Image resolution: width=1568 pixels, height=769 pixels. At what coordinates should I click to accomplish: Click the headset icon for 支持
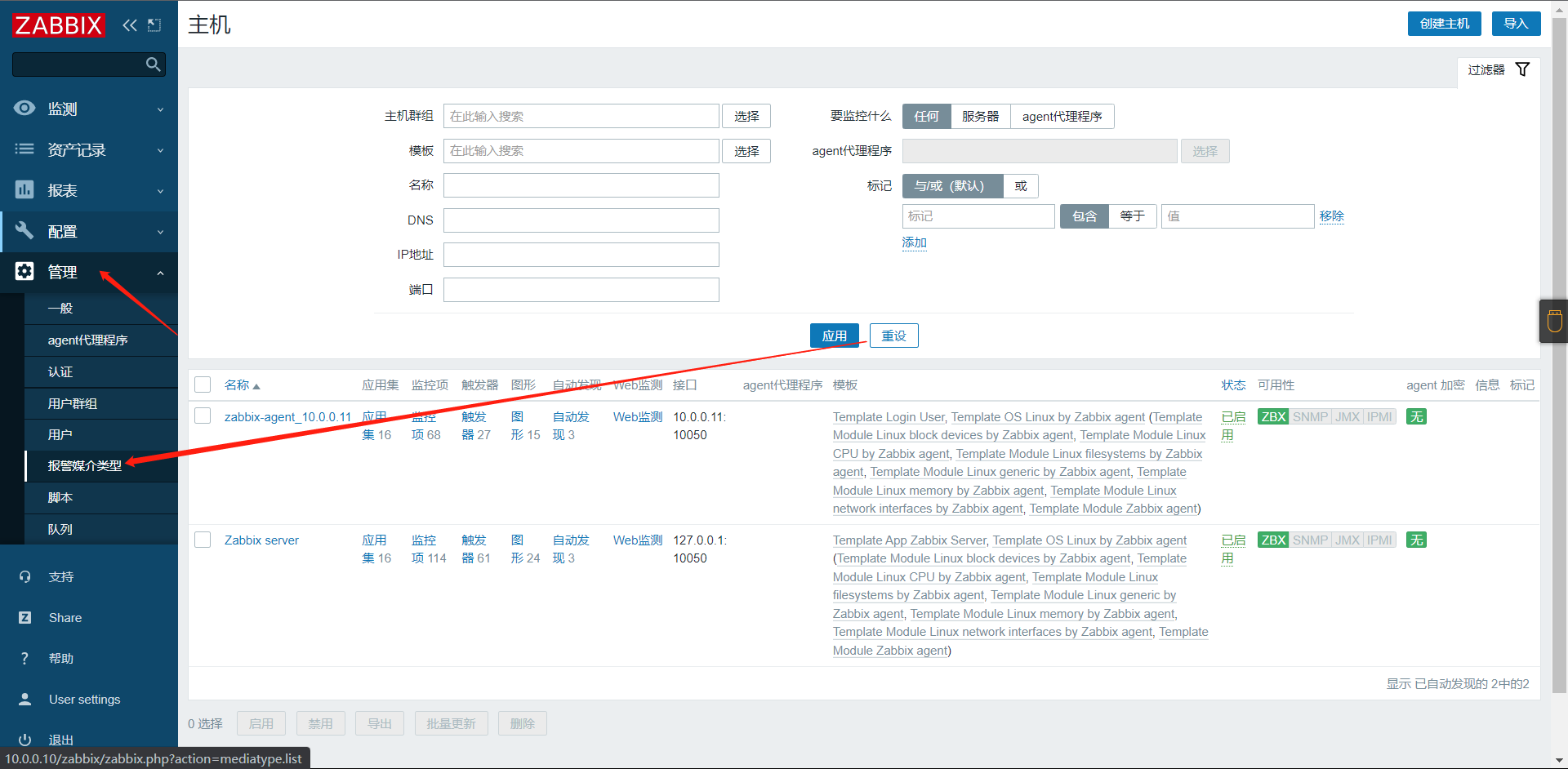[x=24, y=576]
